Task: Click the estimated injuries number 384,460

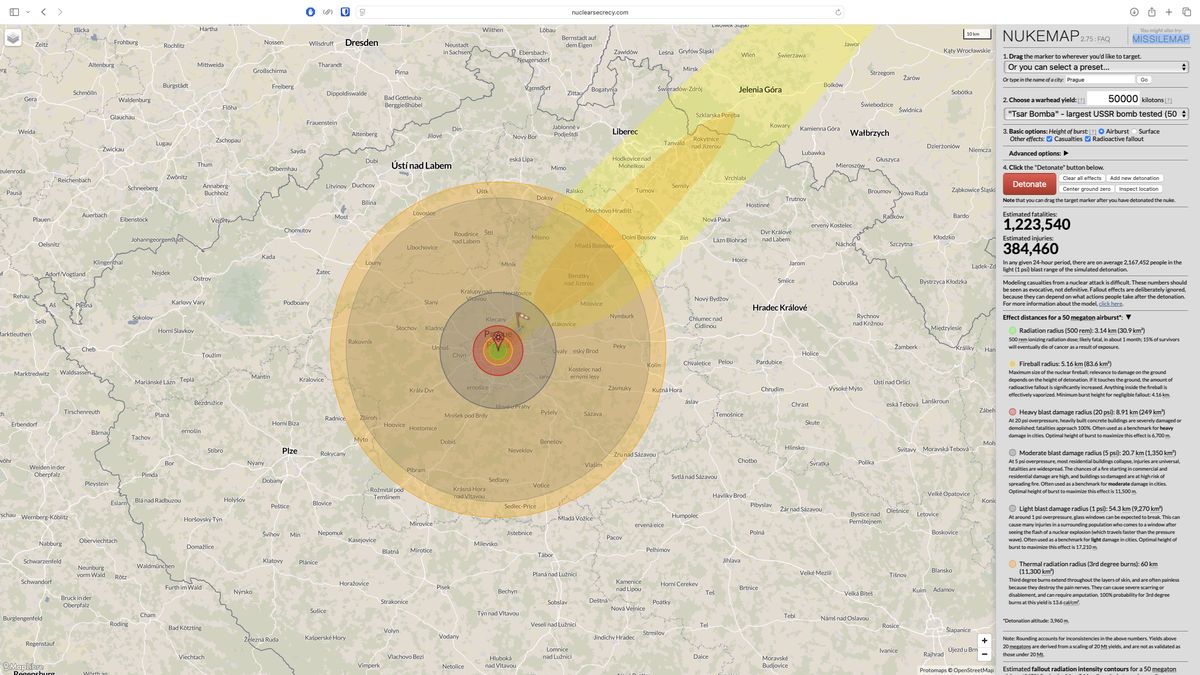Action: 1031,249
